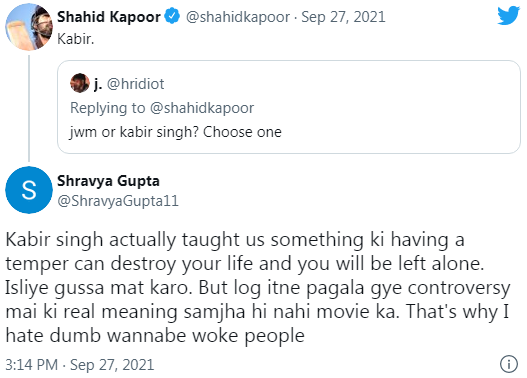Open the @hridiot handle link
This screenshot has width=527, height=378.
pos(135,84)
